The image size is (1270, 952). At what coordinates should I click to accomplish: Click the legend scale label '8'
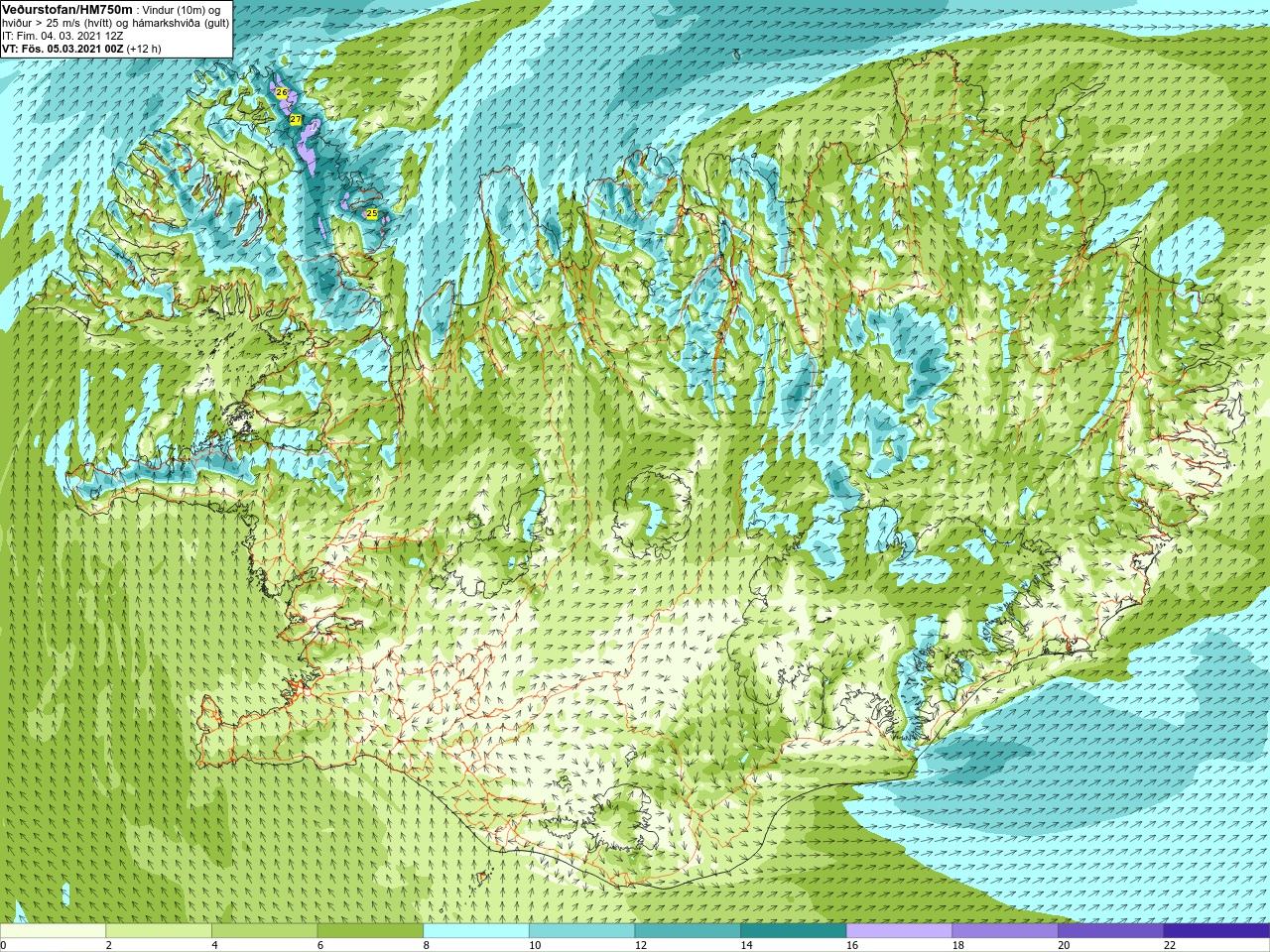[x=427, y=945]
